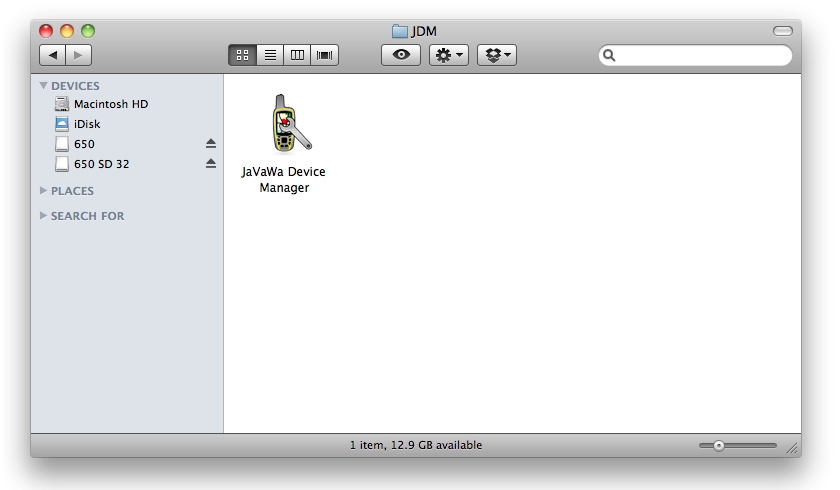Click the Quick Look eye button

coord(401,55)
